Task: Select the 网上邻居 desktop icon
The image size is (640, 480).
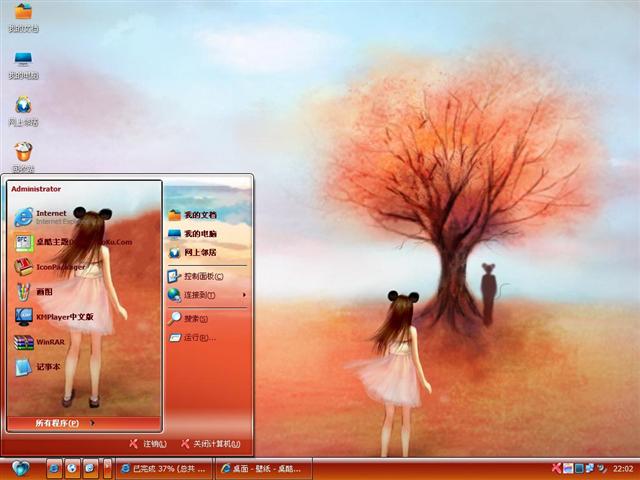Action: (x=23, y=109)
